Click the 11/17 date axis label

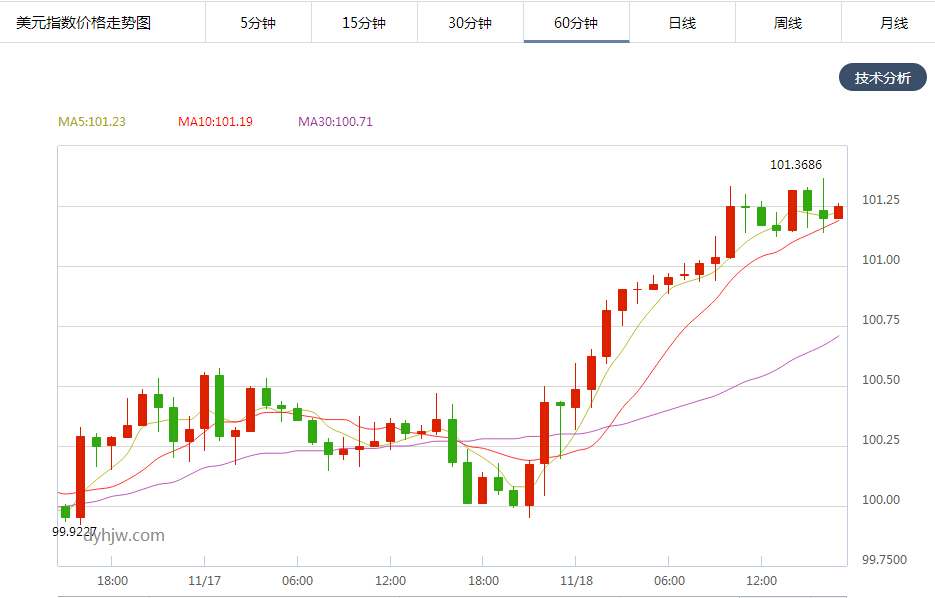point(205,581)
